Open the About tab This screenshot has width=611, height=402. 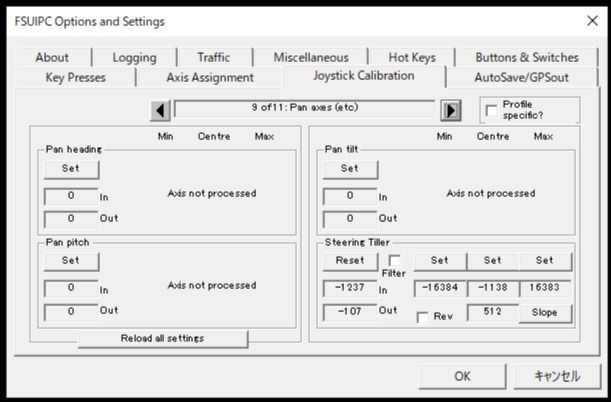52,58
